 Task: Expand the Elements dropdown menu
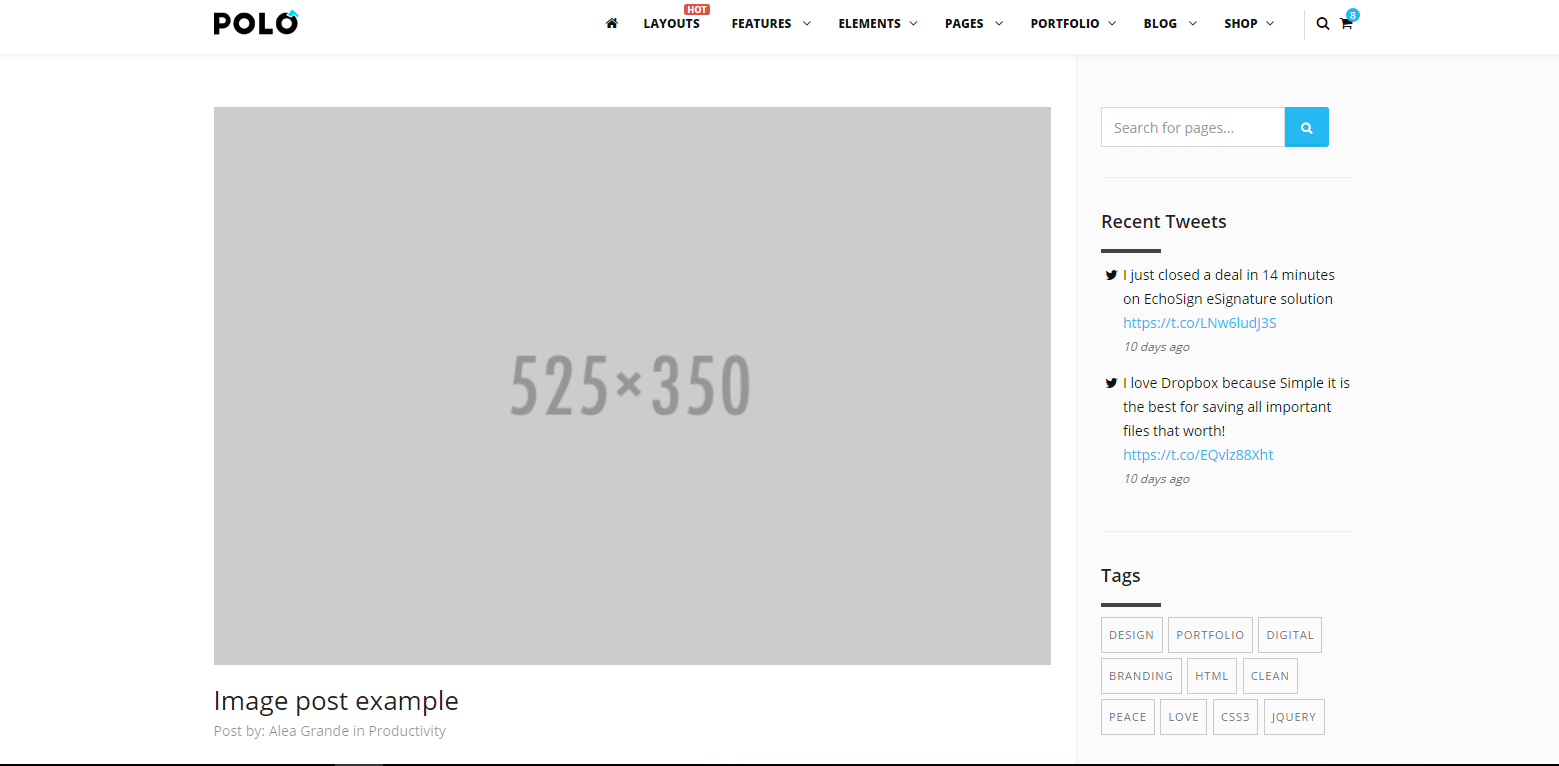coord(877,23)
